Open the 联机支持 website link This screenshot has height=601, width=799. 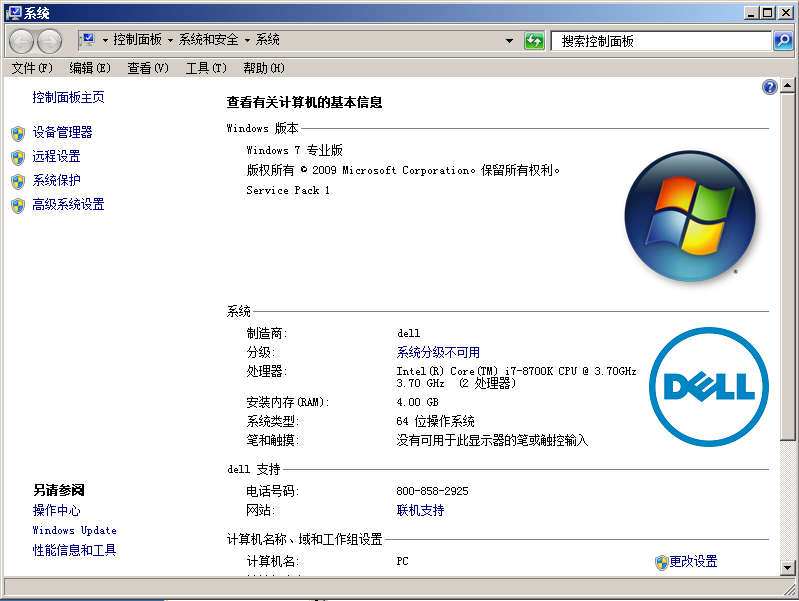420,510
